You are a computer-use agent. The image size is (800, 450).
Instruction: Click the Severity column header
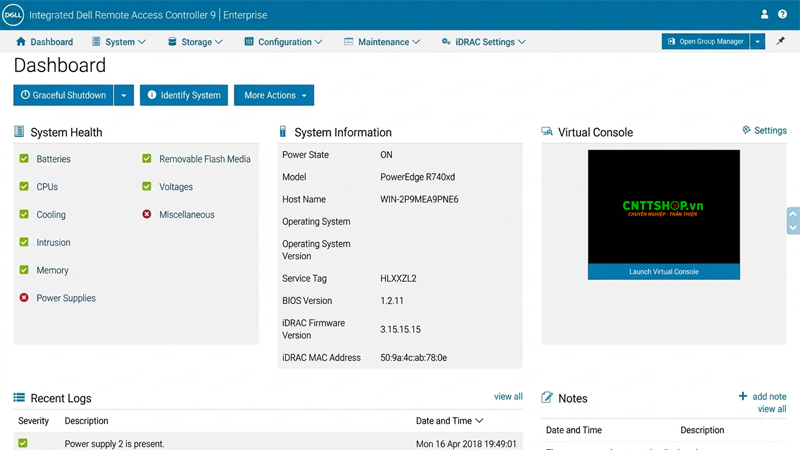[x=33, y=421]
